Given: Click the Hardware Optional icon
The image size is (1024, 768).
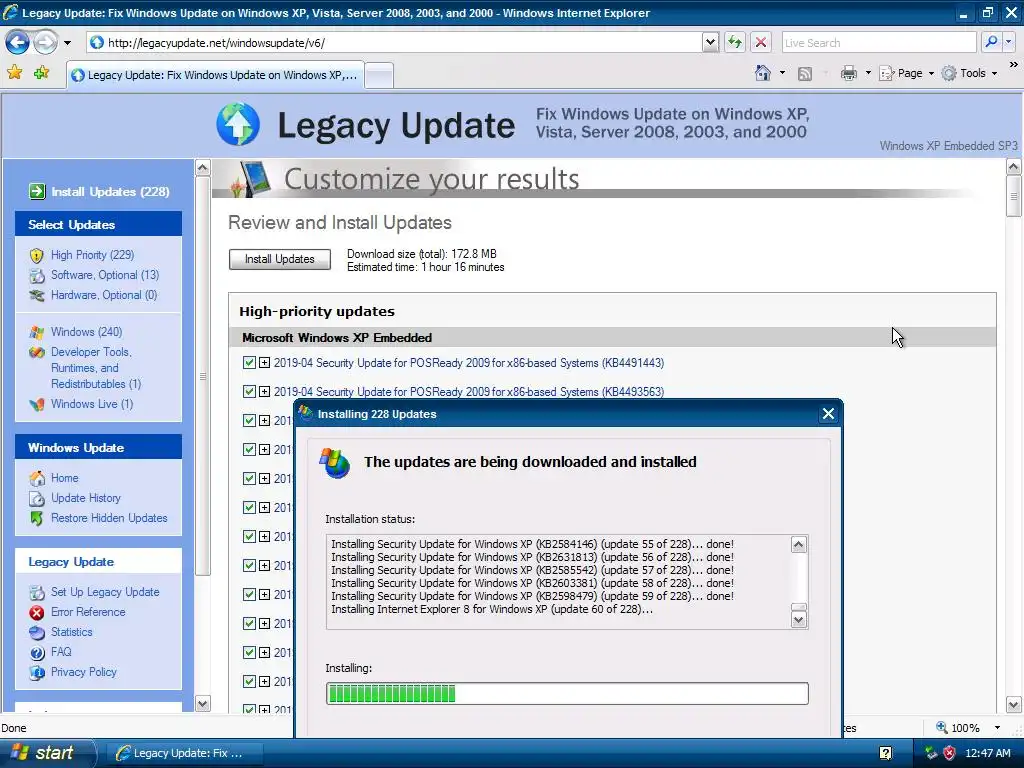Looking at the screenshot, I should coord(37,295).
